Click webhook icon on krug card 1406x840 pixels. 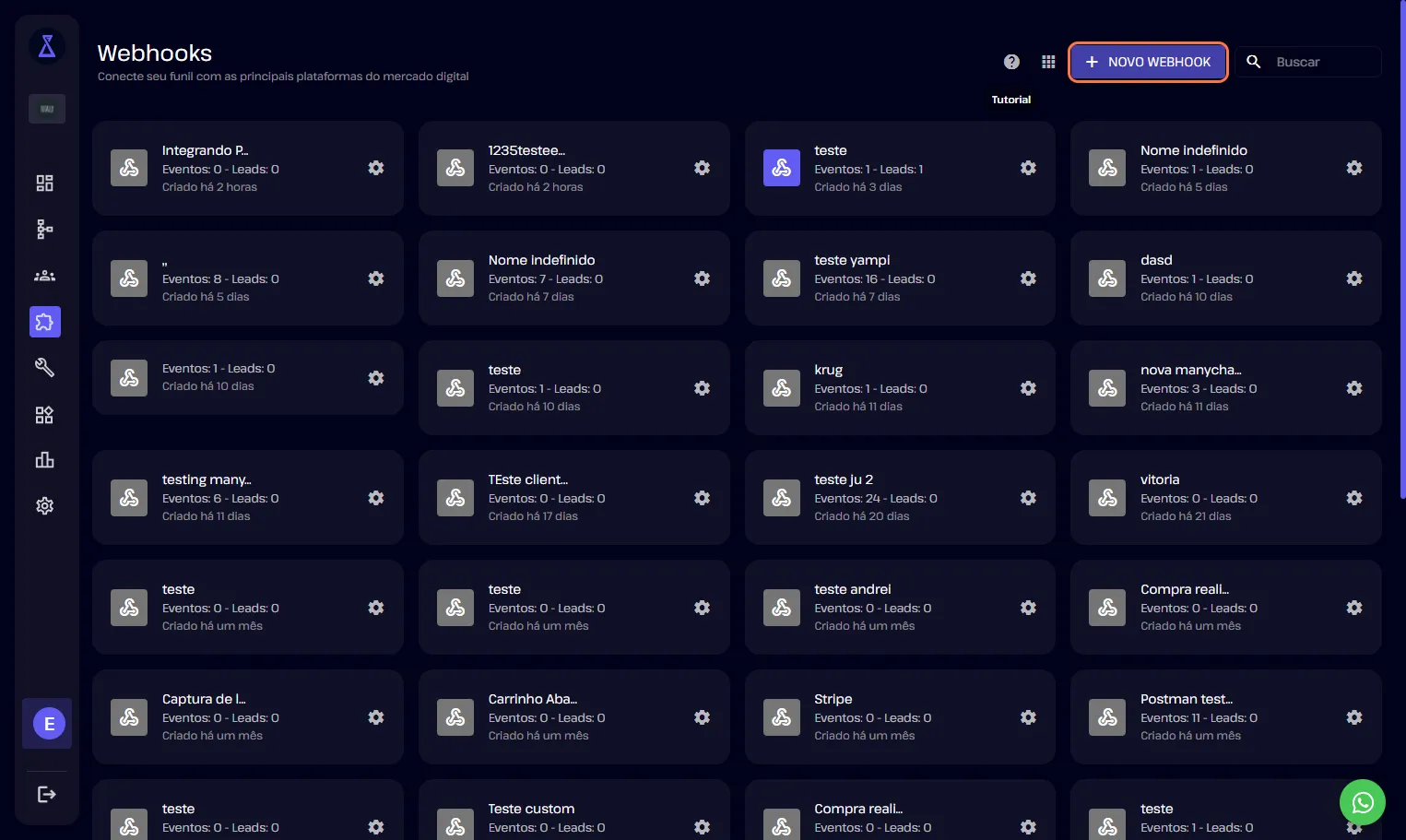pos(782,388)
